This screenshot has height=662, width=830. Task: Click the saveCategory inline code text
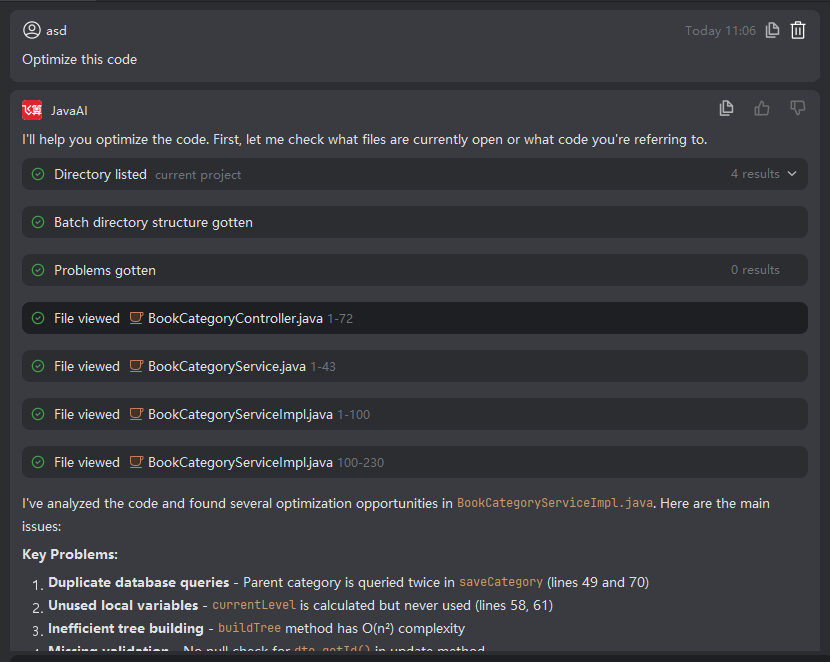tap(500, 582)
